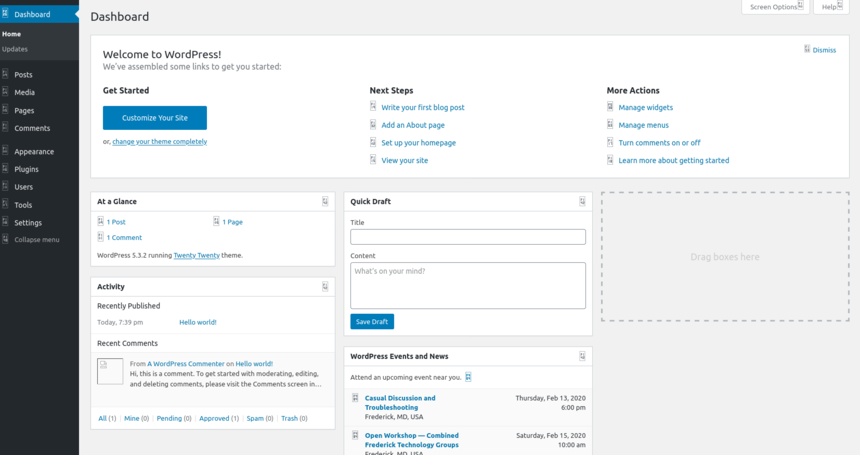Open Write your first blog post link
The height and width of the screenshot is (455, 860).
(x=423, y=107)
